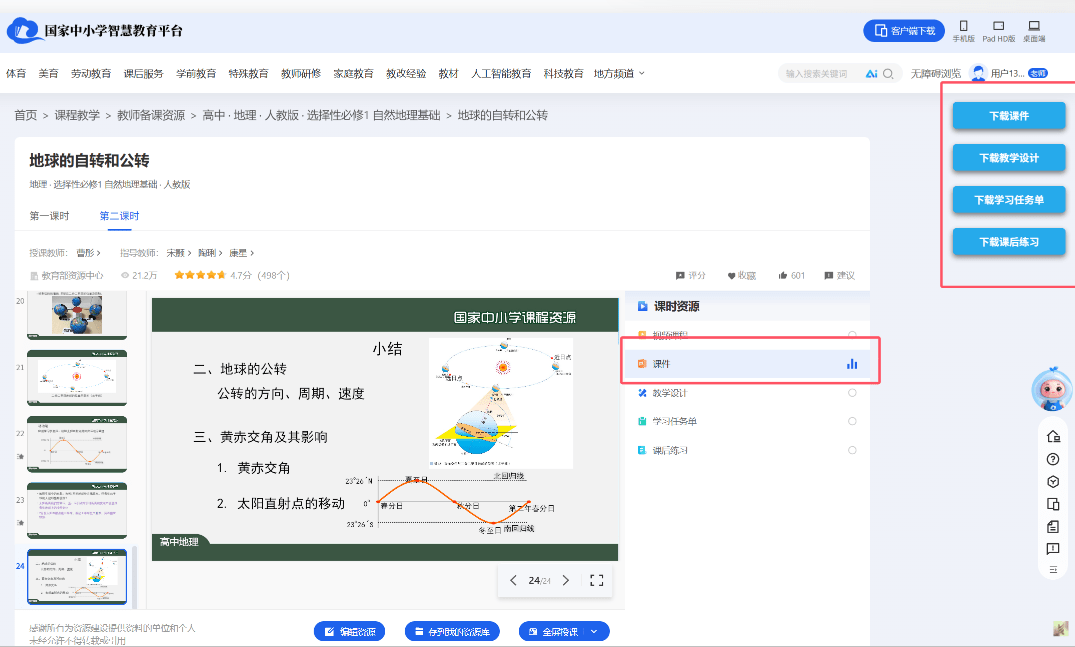Open the statistics chart icon beside 课件
The image size is (1075, 647).
[851, 364]
